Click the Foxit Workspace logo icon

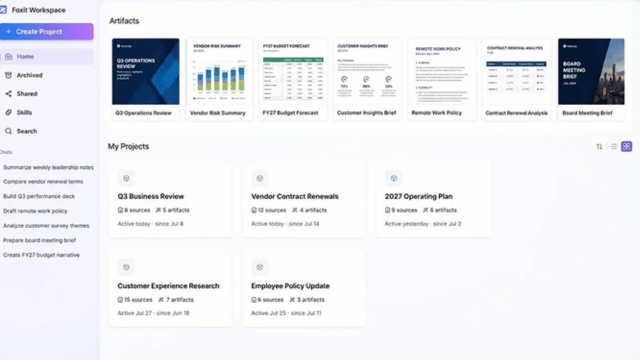(x=3, y=10)
